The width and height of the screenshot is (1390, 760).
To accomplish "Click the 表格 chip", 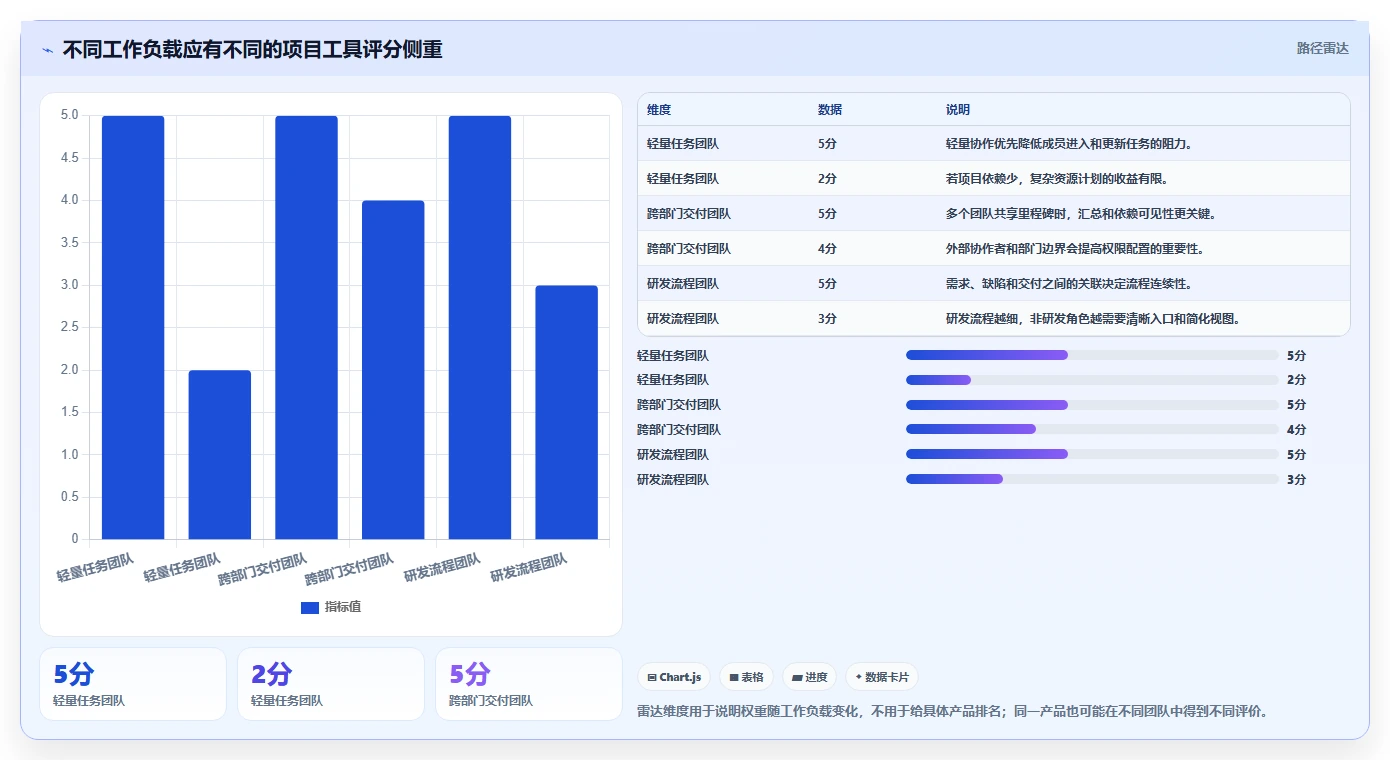I will (747, 677).
